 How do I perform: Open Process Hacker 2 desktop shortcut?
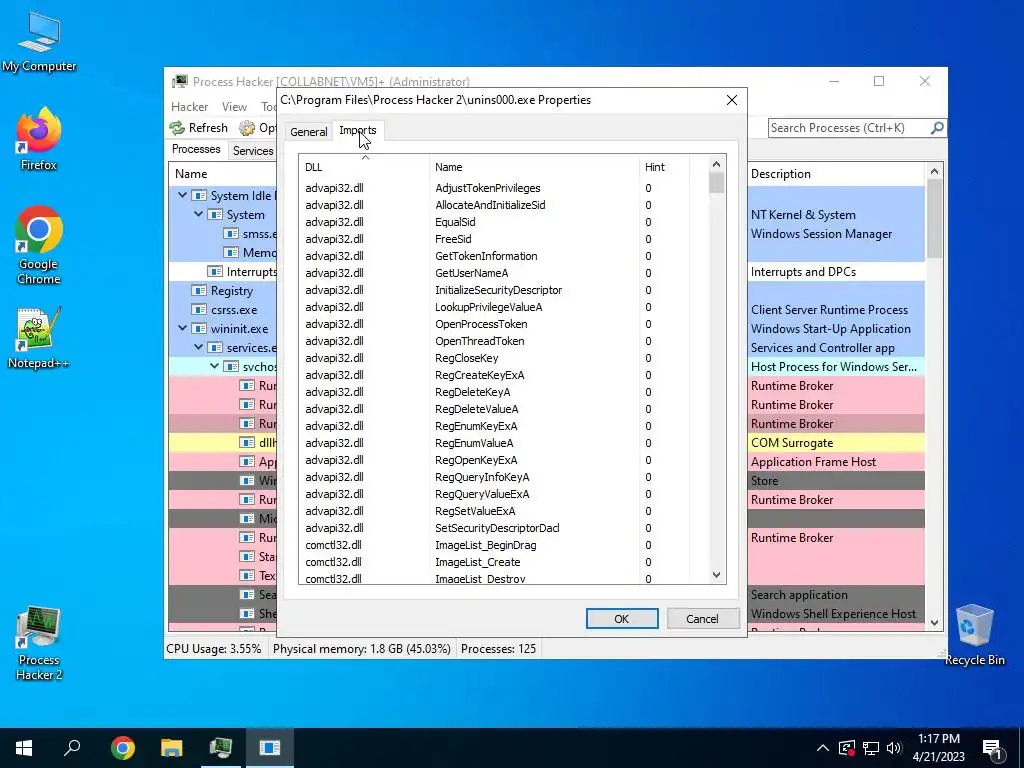(39, 643)
